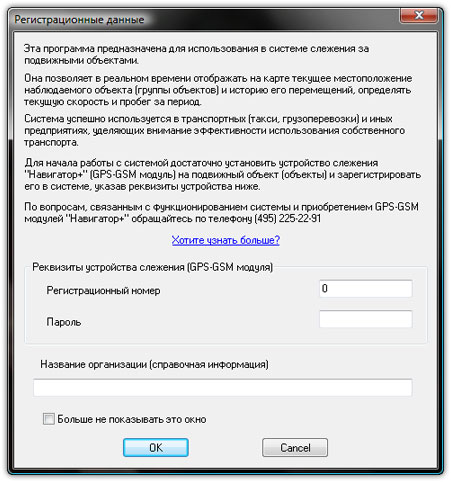
Task: Click the paragraph starting 'Для начала работы'
Action: 222,174
